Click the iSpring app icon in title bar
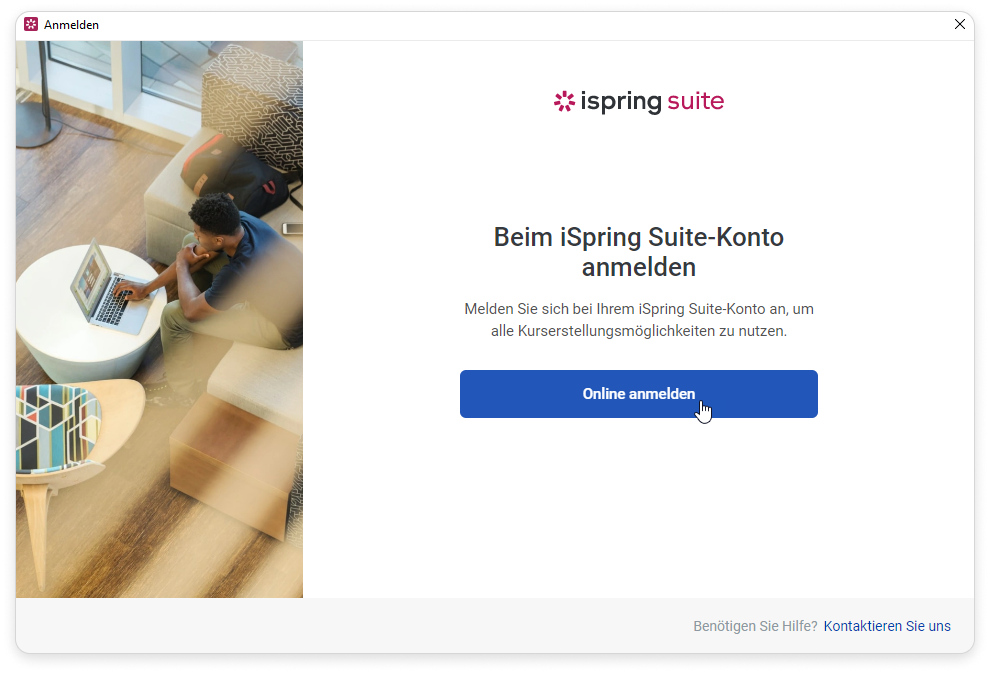990x673 pixels. click(x=31, y=24)
